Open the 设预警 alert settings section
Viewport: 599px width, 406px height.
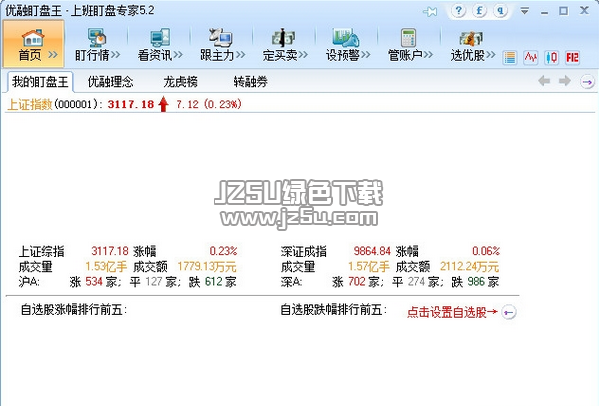click(x=348, y=44)
